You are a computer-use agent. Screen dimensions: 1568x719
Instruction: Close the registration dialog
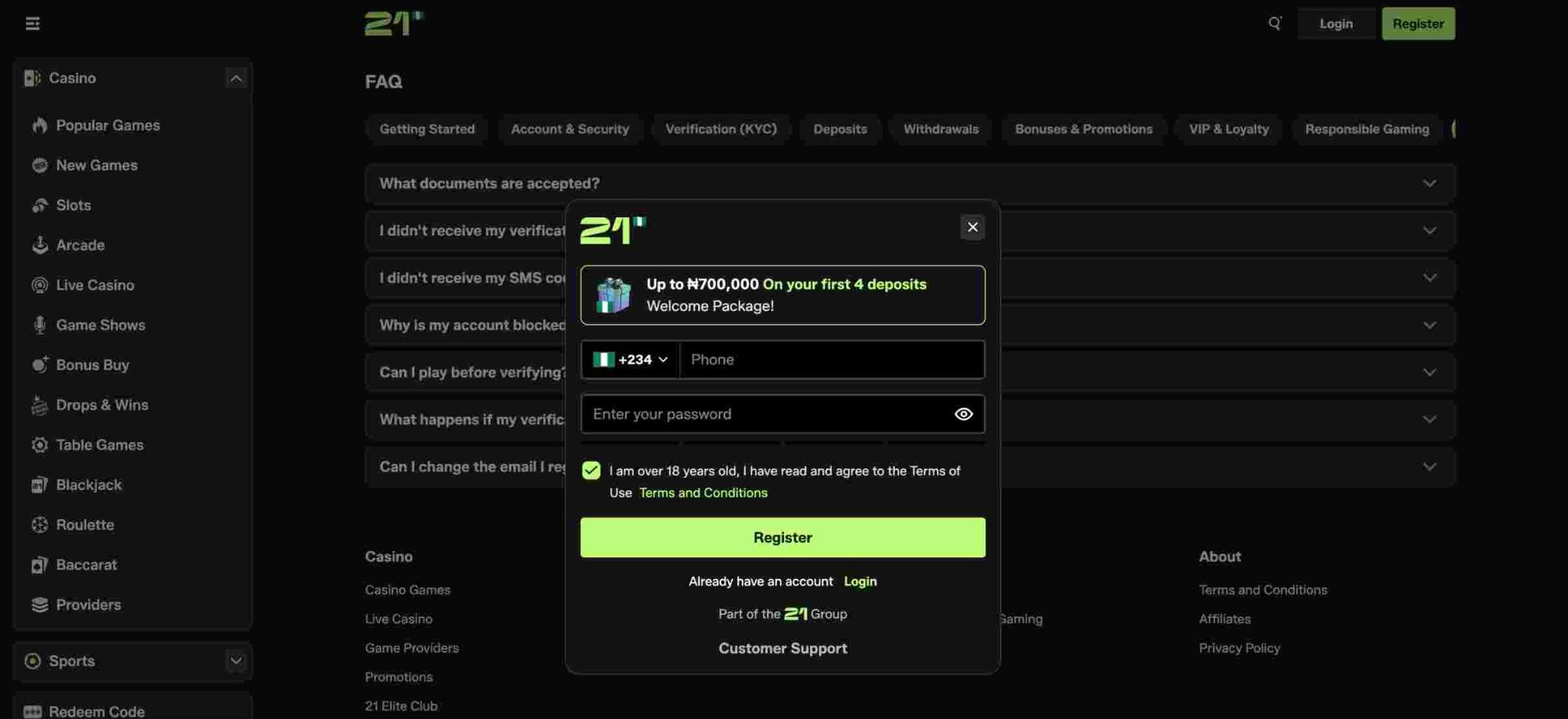coord(972,227)
